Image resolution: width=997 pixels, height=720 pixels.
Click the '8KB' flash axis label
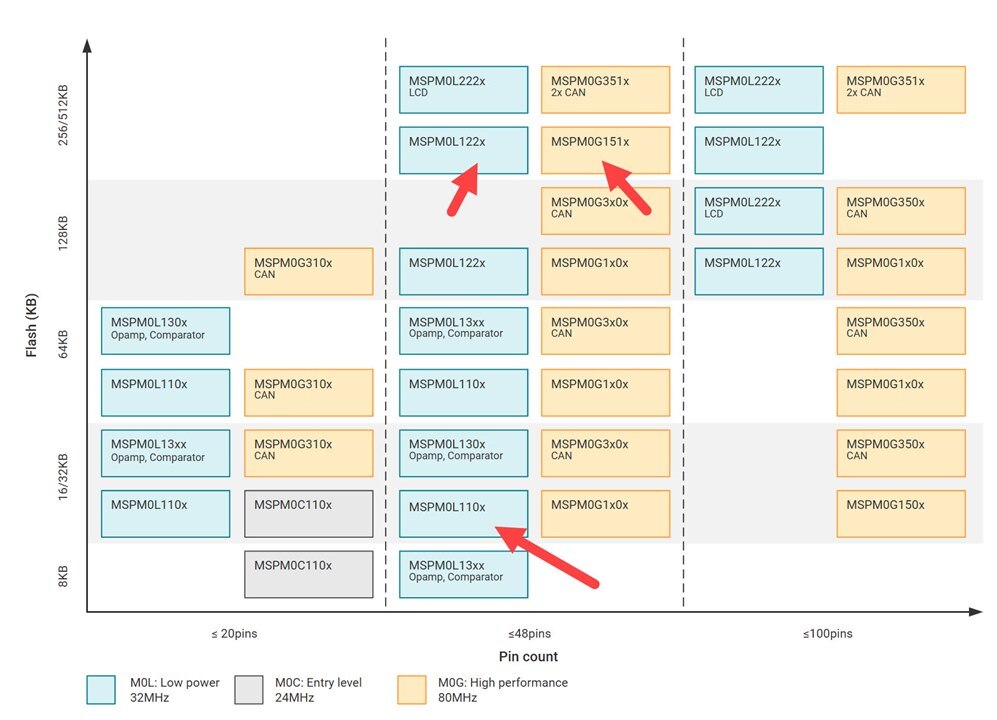[63, 576]
